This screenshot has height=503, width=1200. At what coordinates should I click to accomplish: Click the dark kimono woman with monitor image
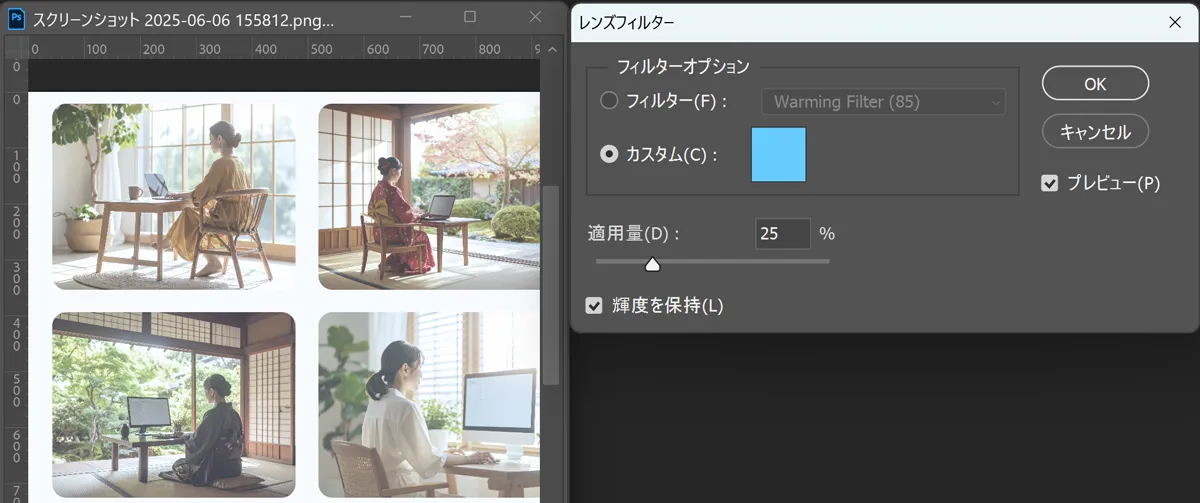[174, 405]
